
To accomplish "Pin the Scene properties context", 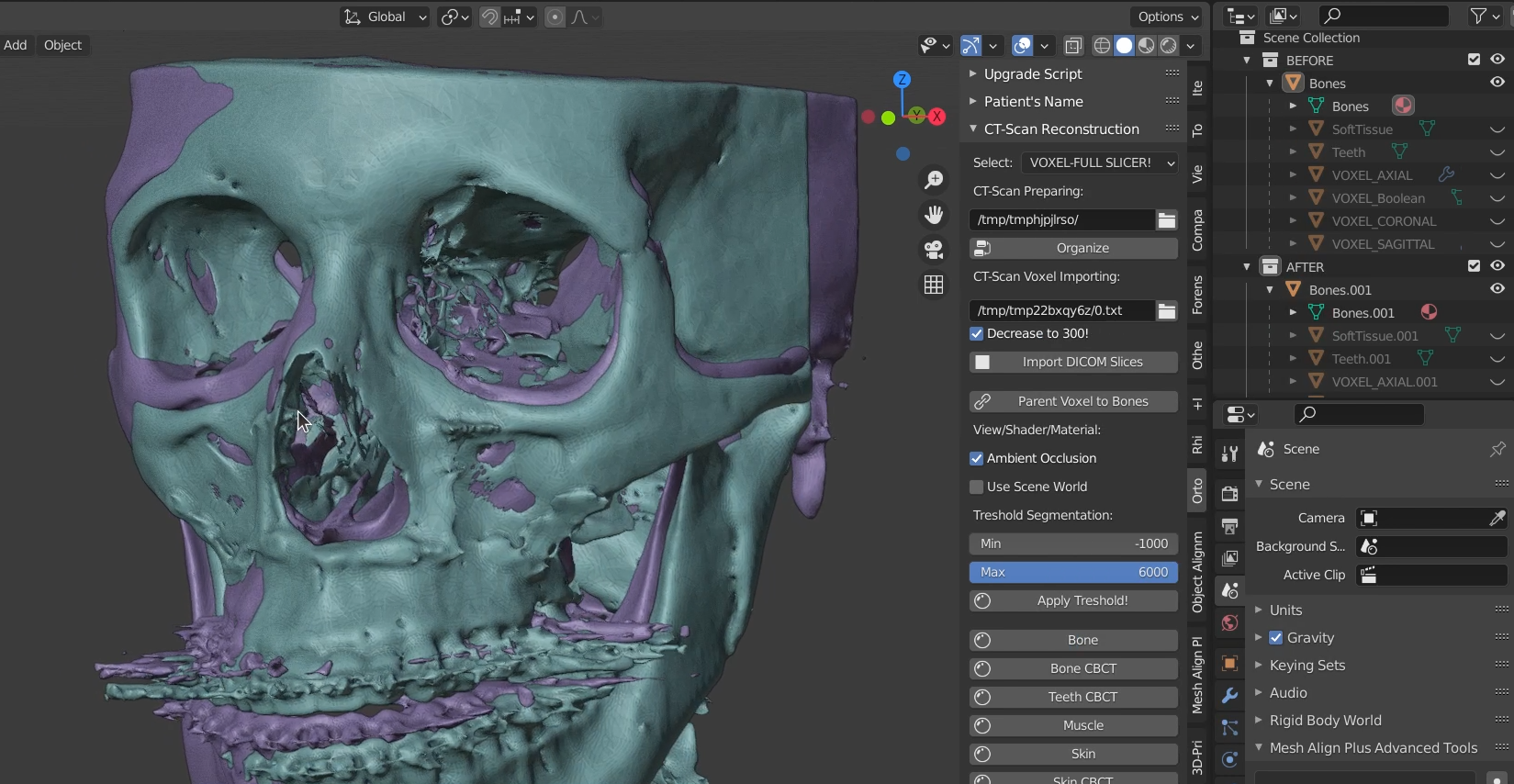I will (1497, 449).
